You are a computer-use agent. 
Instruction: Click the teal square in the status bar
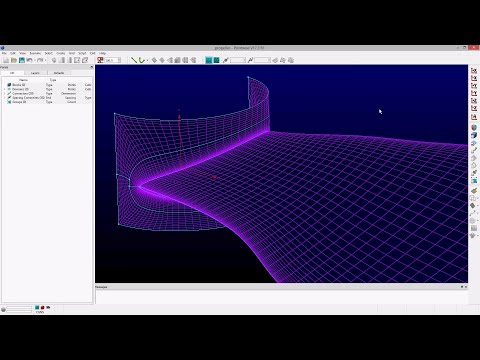coord(37,308)
